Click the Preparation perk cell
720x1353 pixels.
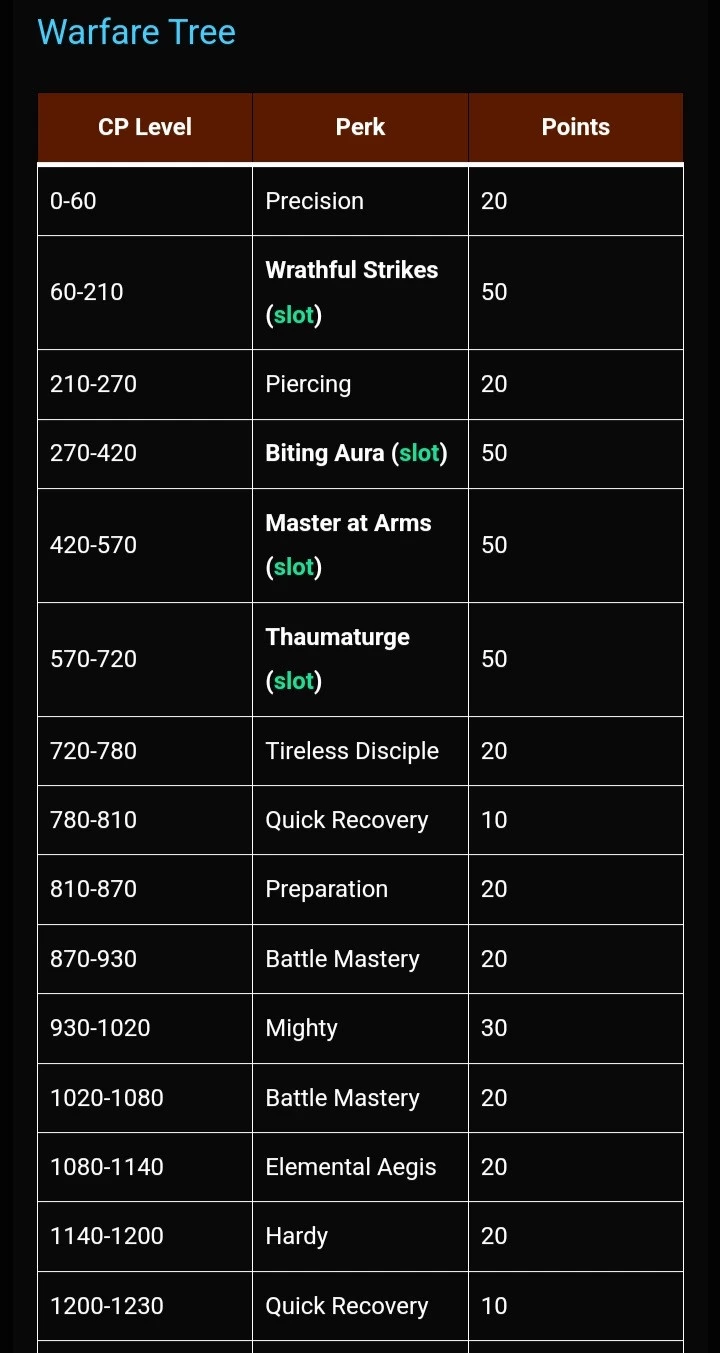pyautogui.click(x=326, y=889)
